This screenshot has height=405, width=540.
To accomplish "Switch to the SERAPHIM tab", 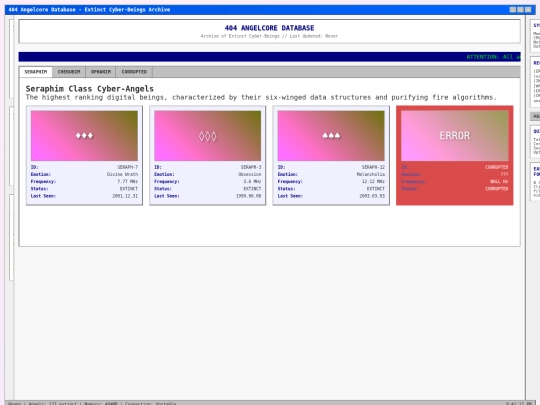I will (x=36, y=72).
